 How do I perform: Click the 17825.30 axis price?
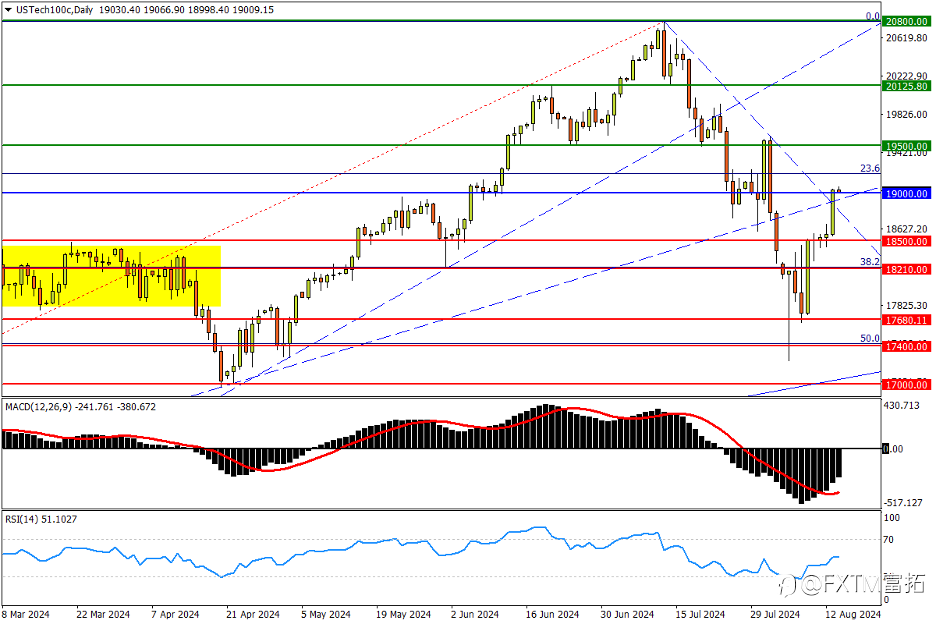(907, 305)
